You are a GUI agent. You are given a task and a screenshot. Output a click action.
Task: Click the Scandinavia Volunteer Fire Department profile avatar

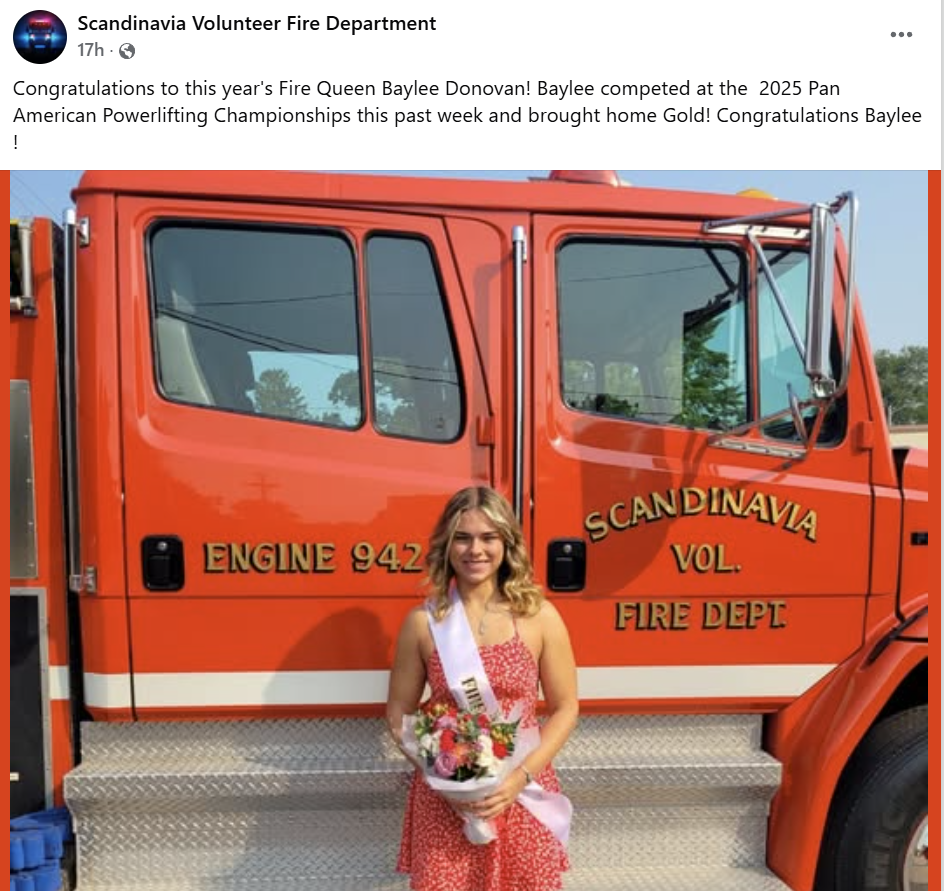(x=40, y=37)
